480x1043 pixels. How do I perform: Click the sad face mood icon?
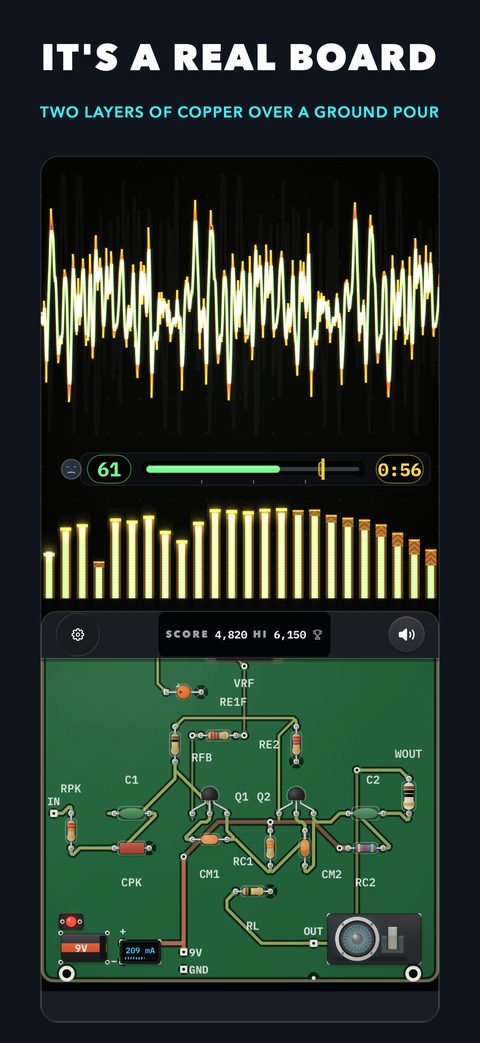coord(70,470)
